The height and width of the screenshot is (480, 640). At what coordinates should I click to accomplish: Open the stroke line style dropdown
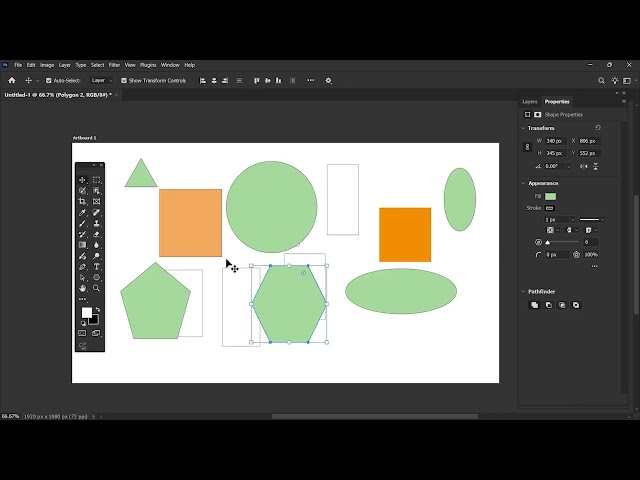pyautogui.click(x=592, y=220)
